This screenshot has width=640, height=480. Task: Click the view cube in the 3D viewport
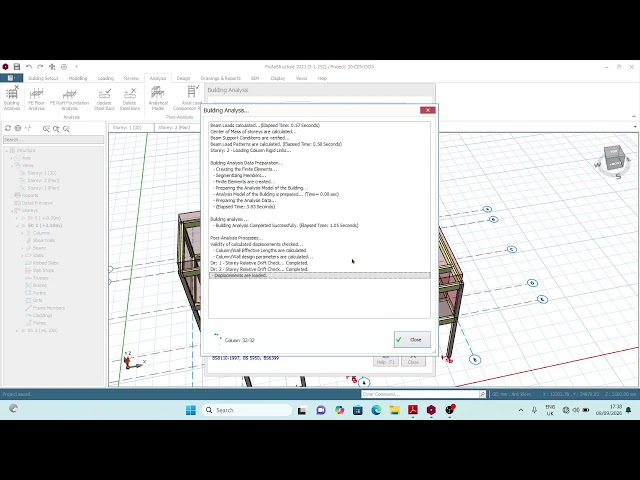pos(614,158)
